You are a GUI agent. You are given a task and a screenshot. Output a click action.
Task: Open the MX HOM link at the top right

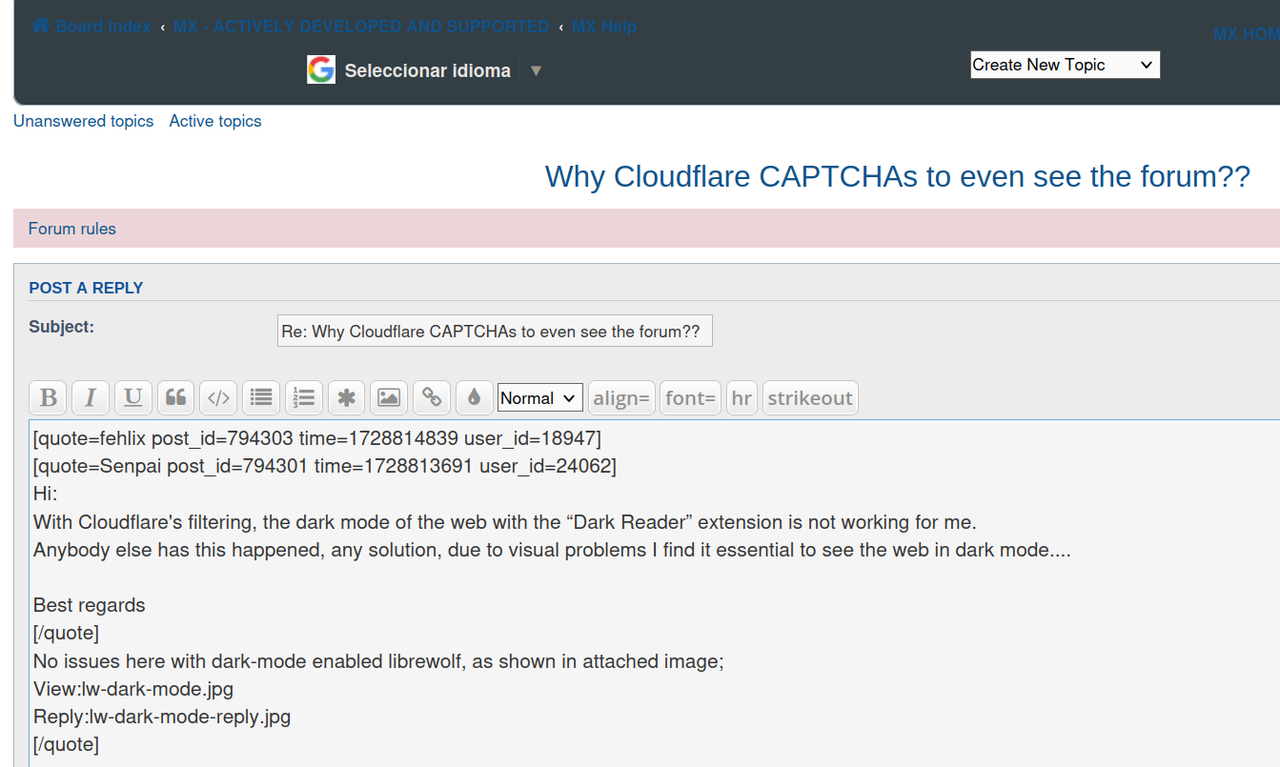pyautogui.click(x=1246, y=34)
